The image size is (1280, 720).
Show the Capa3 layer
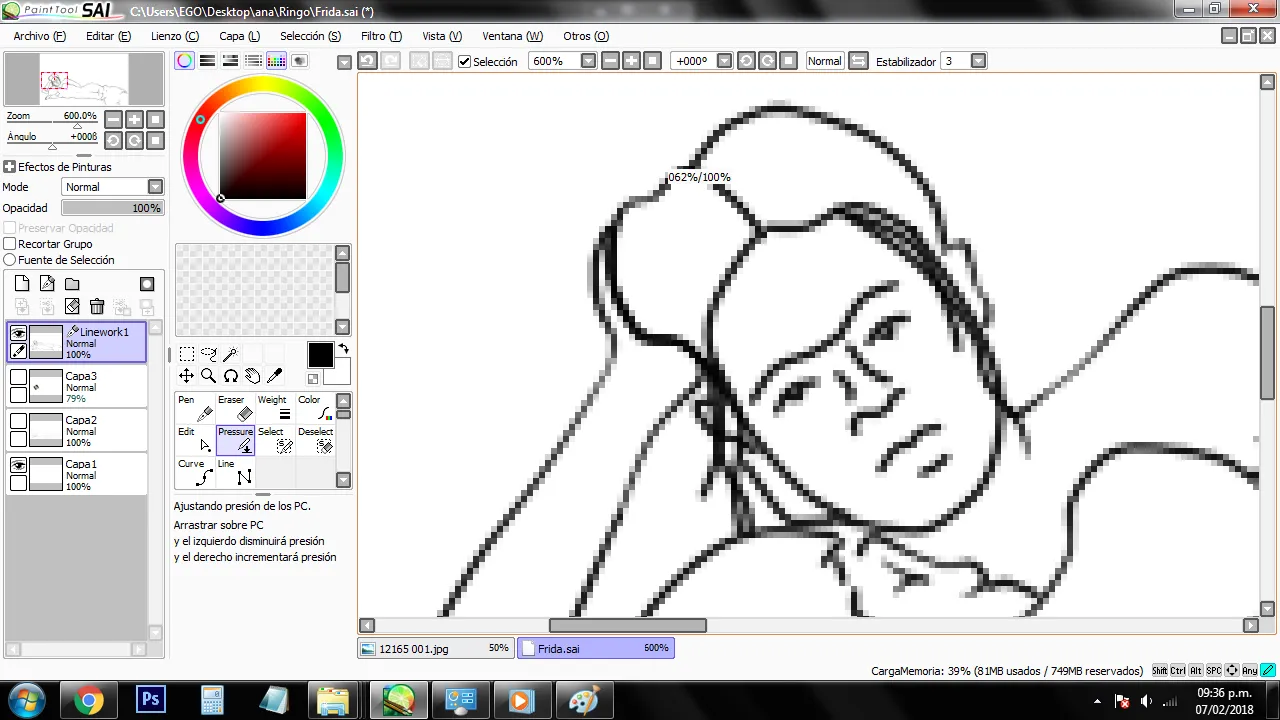pyautogui.click(x=18, y=377)
